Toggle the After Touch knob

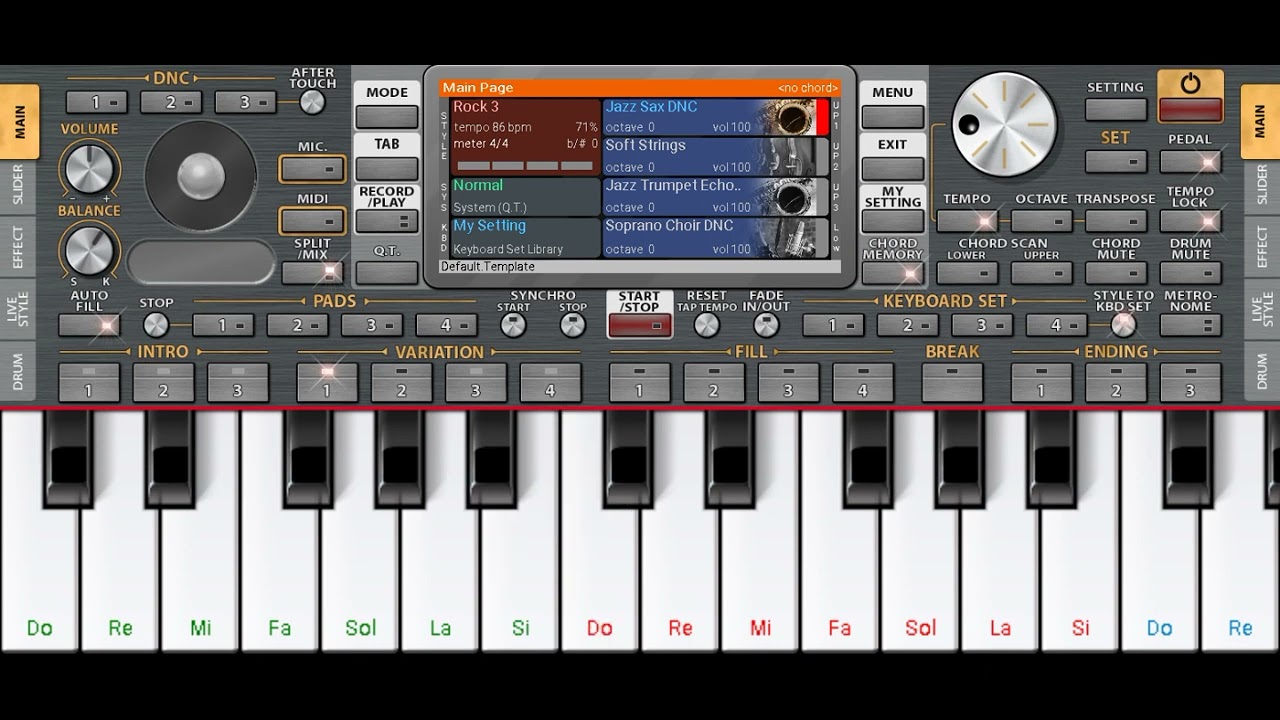[x=312, y=102]
